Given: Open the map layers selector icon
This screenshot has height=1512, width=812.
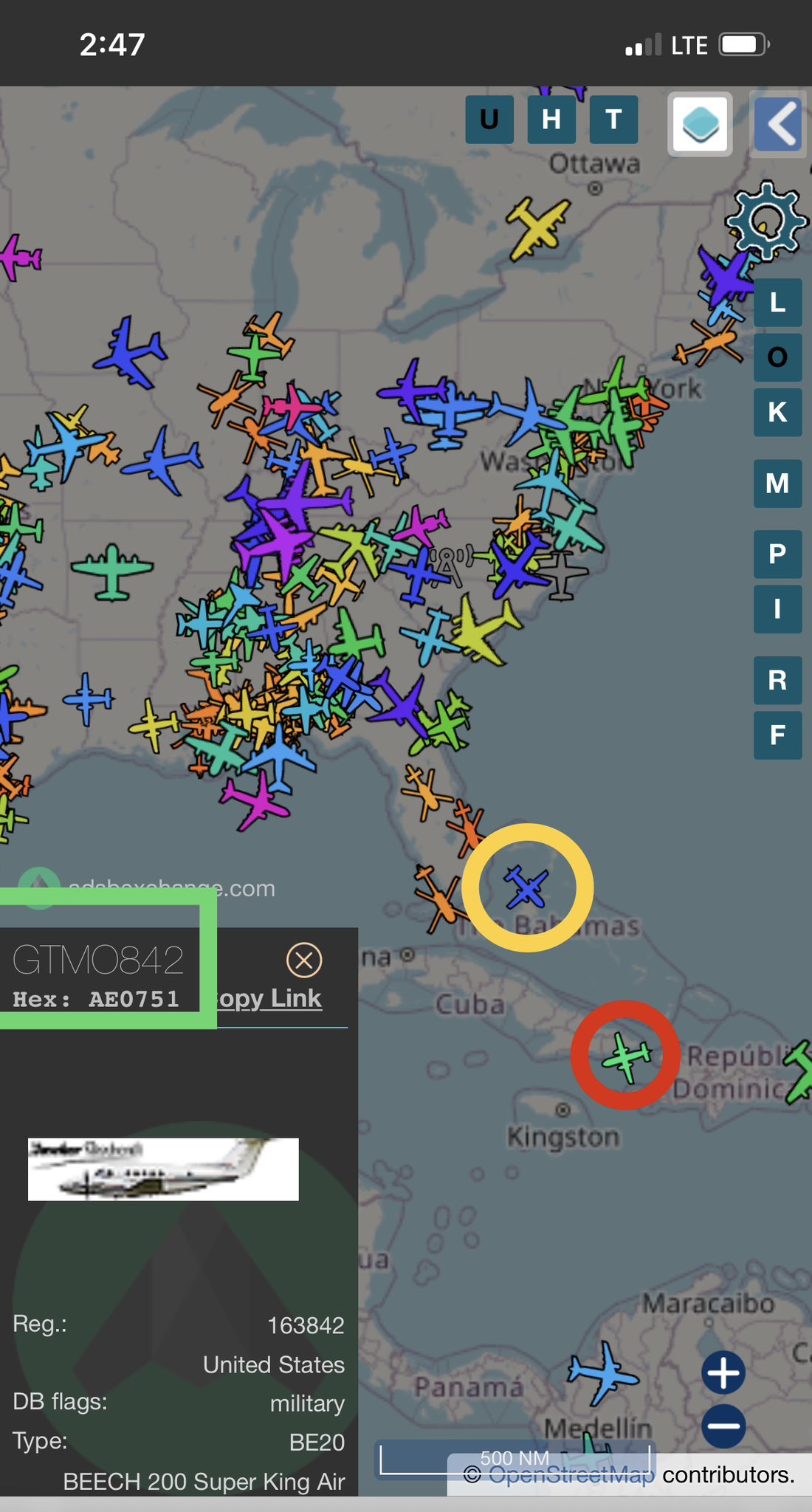Looking at the screenshot, I should click(x=700, y=124).
